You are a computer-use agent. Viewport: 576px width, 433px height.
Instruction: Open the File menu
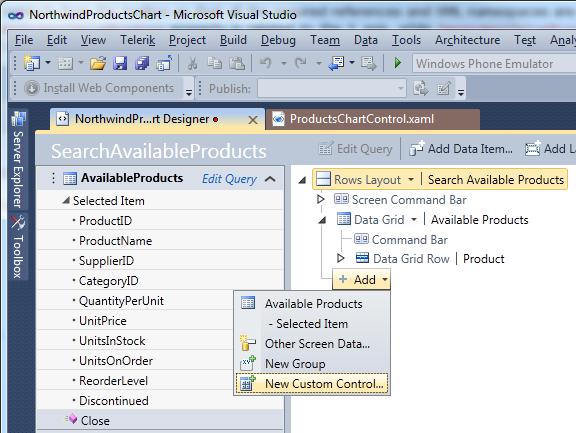(24, 40)
